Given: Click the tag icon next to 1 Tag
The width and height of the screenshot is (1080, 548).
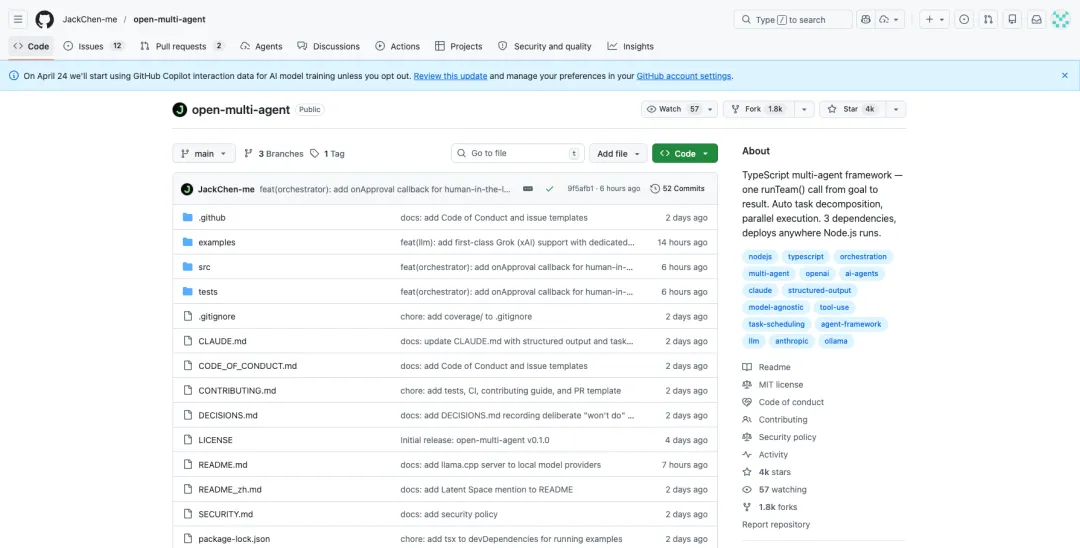Looking at the screenshot, I should pyautogui.click(x=315, y=154).
